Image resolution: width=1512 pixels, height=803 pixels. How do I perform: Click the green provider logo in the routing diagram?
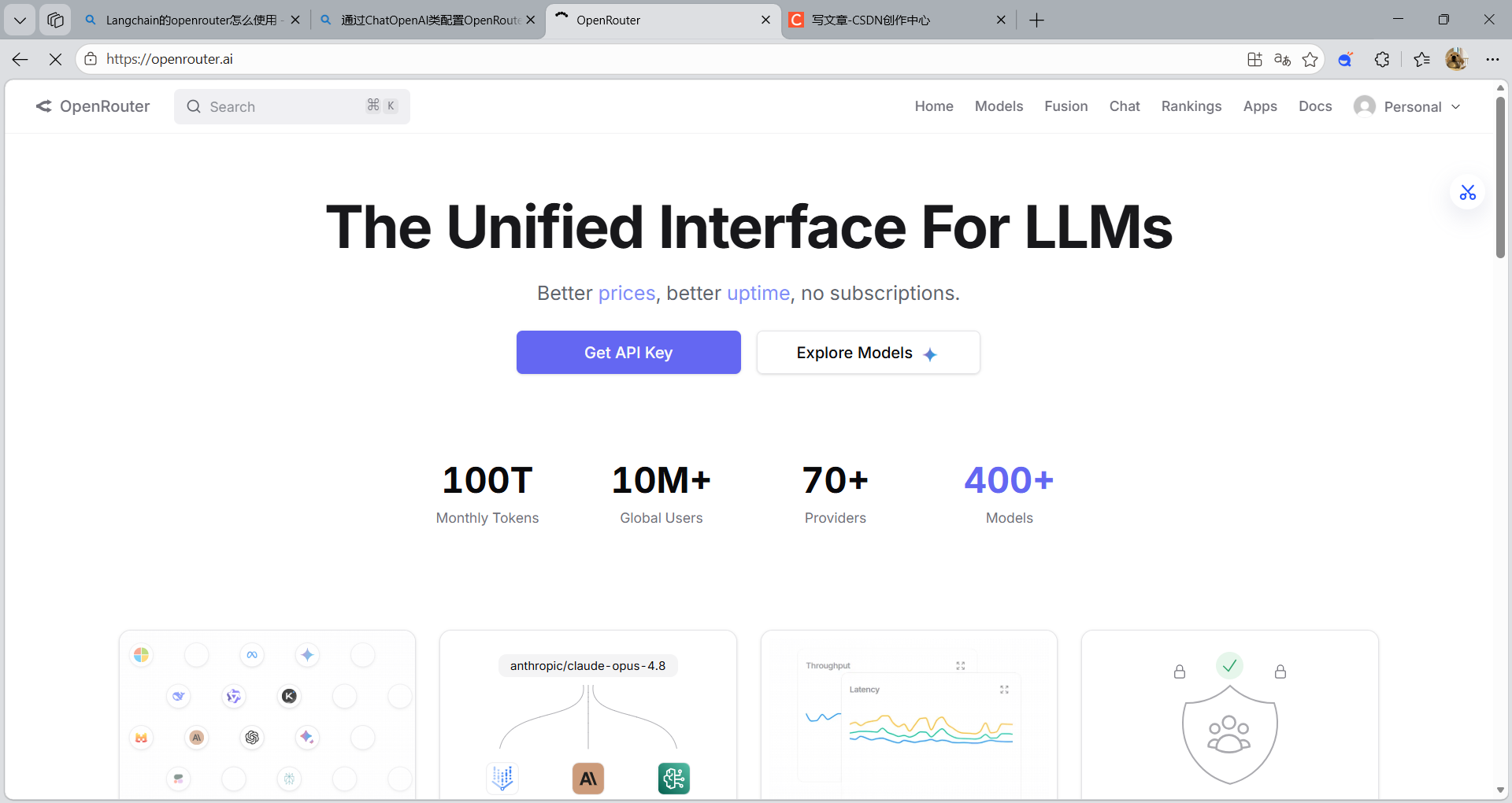674,779
